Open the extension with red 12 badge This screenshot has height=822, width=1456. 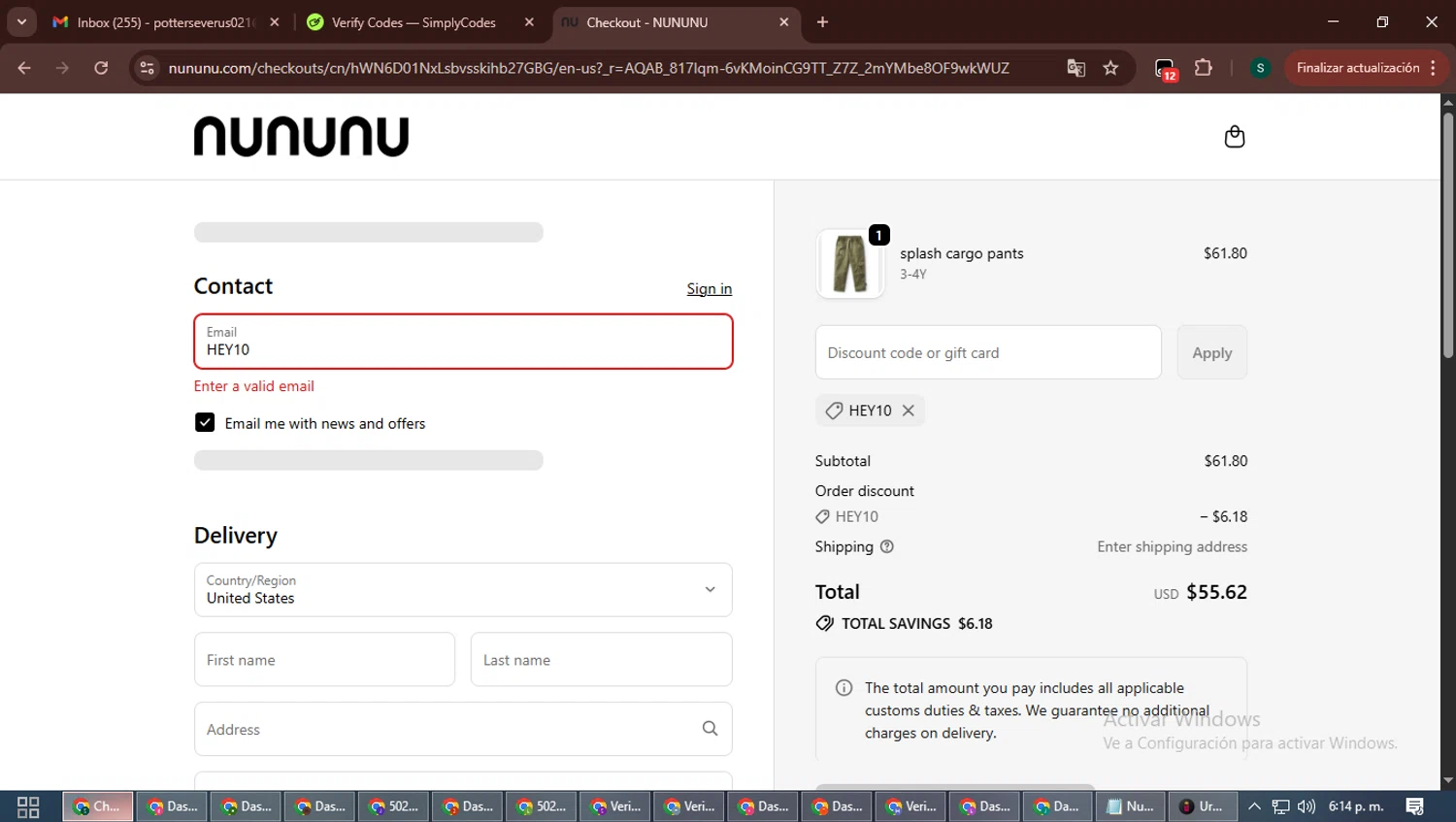1165,69
